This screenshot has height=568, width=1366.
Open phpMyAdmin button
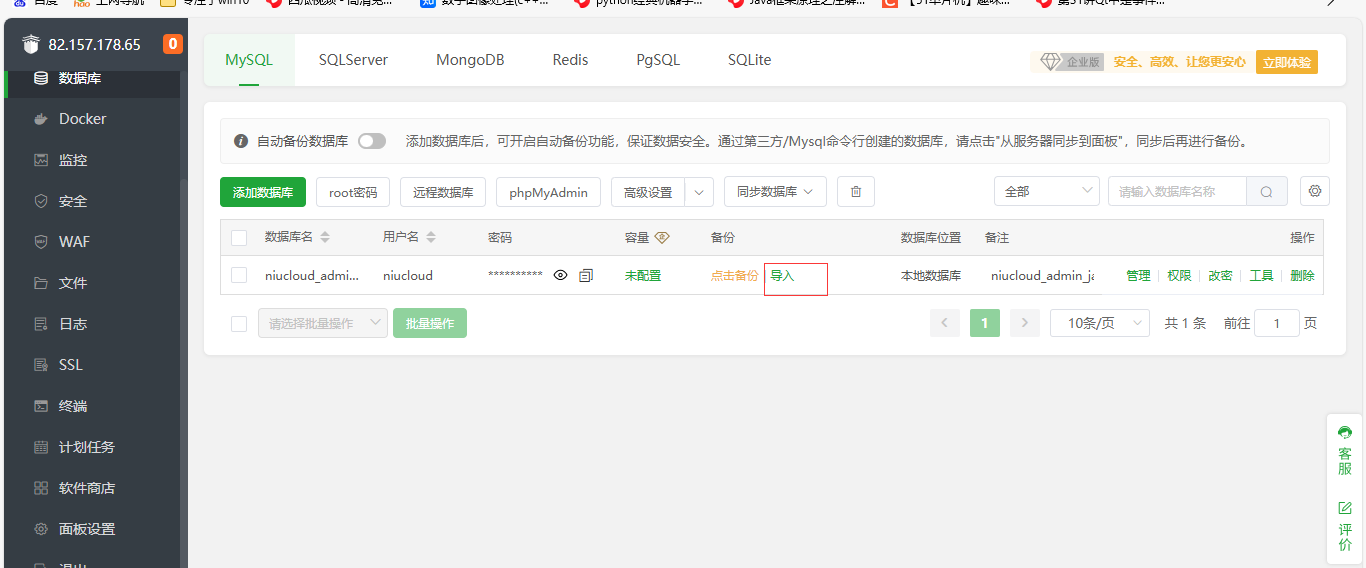point(548,192)
